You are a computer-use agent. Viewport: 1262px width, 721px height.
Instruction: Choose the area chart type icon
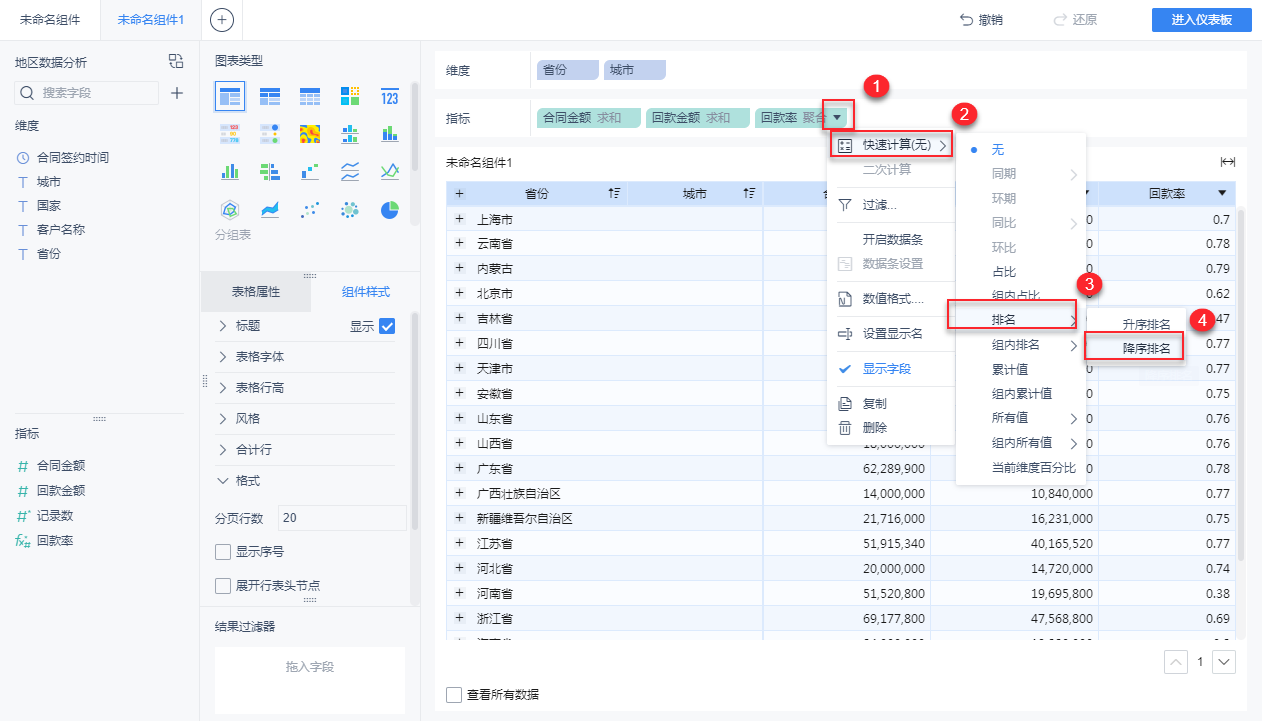tap(270, 209)
